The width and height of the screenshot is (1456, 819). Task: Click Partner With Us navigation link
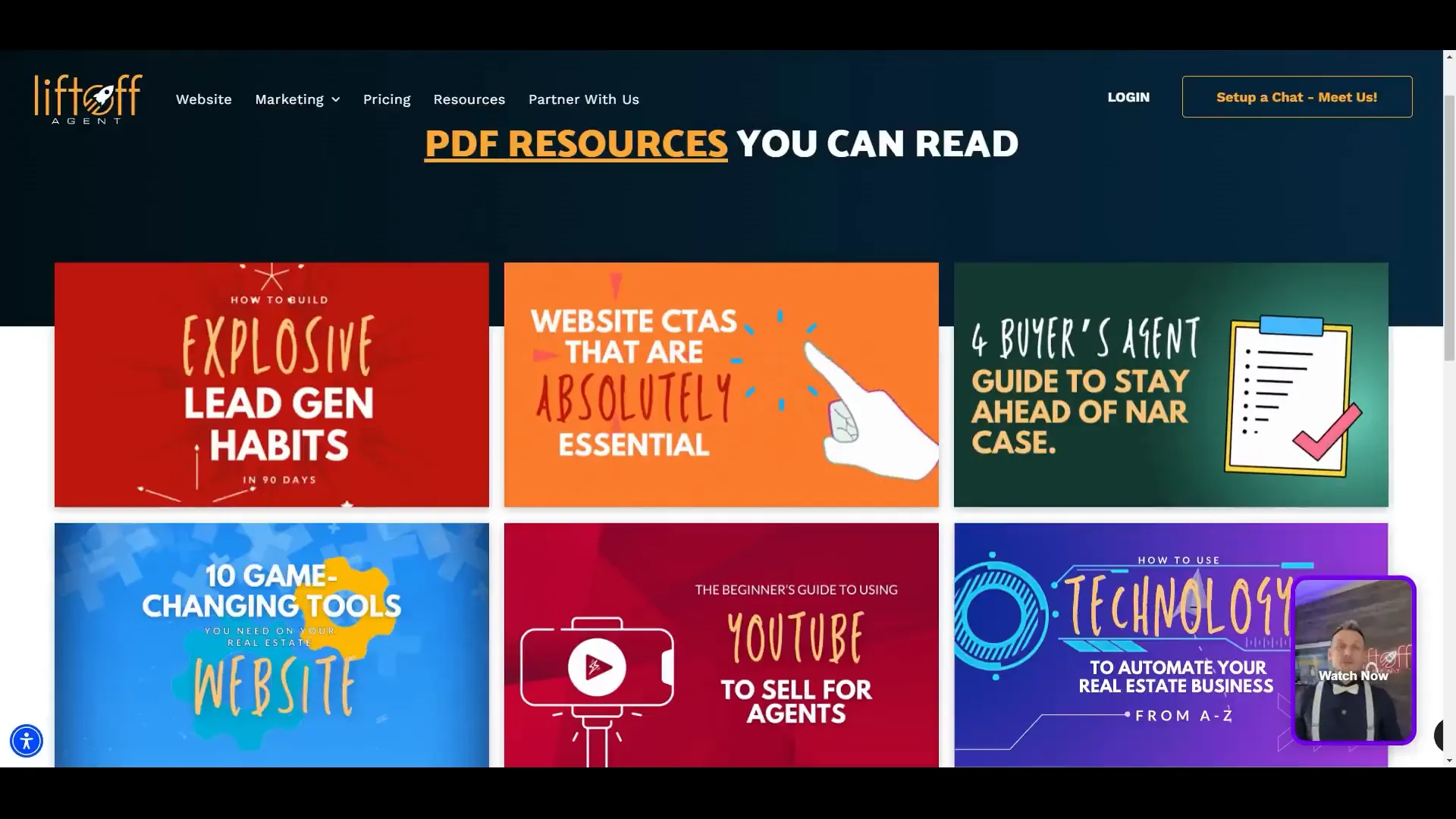584,98
